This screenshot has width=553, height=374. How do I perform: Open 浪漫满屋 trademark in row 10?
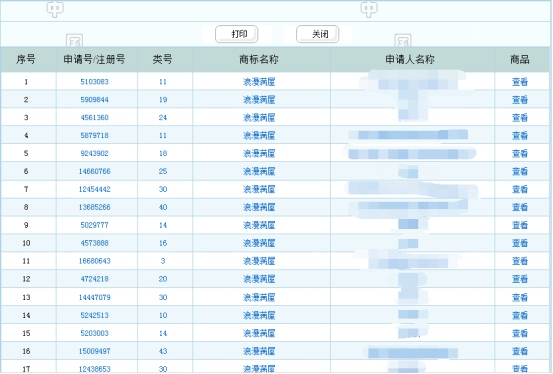pos(259,243)
